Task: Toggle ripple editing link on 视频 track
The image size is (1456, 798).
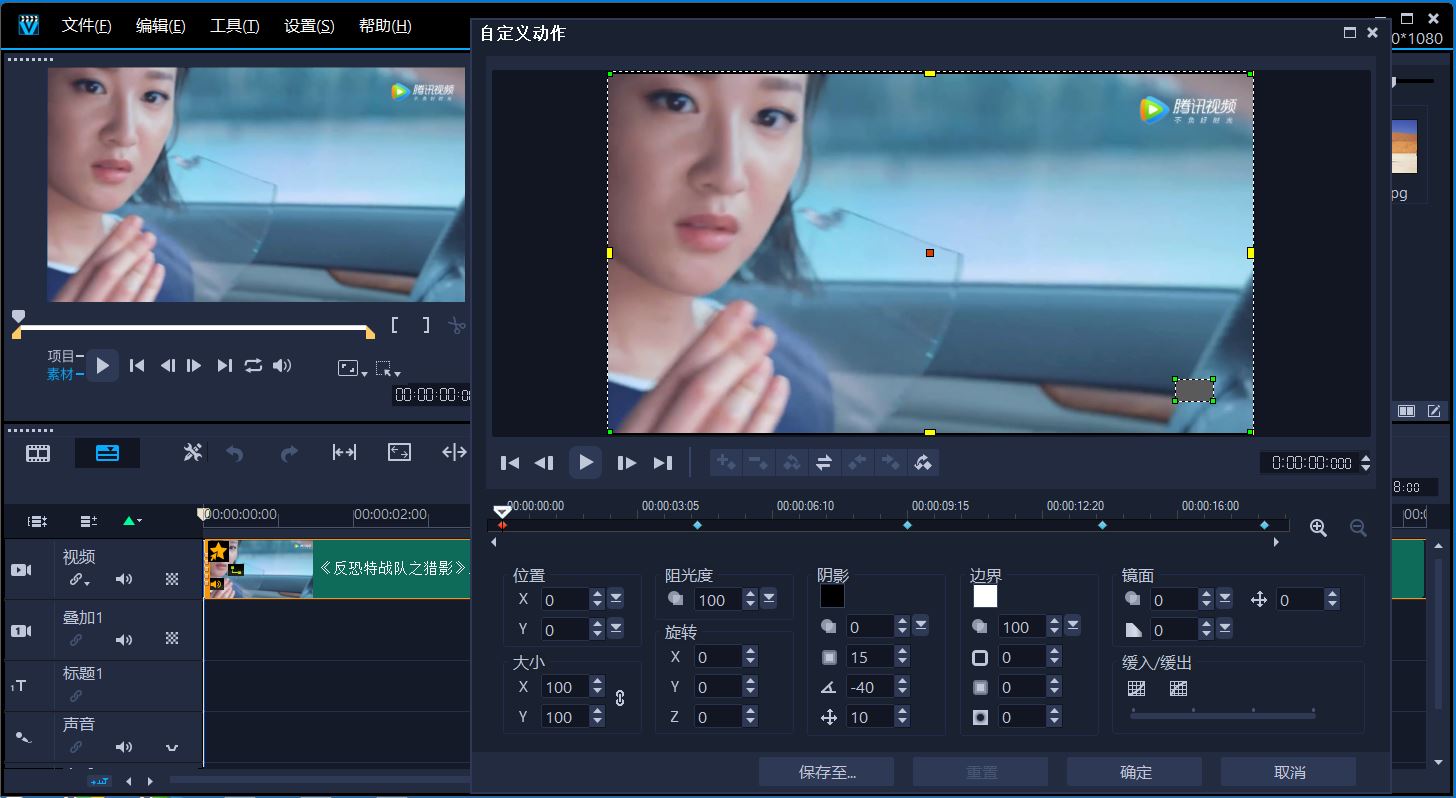Action: coord(79,580)
